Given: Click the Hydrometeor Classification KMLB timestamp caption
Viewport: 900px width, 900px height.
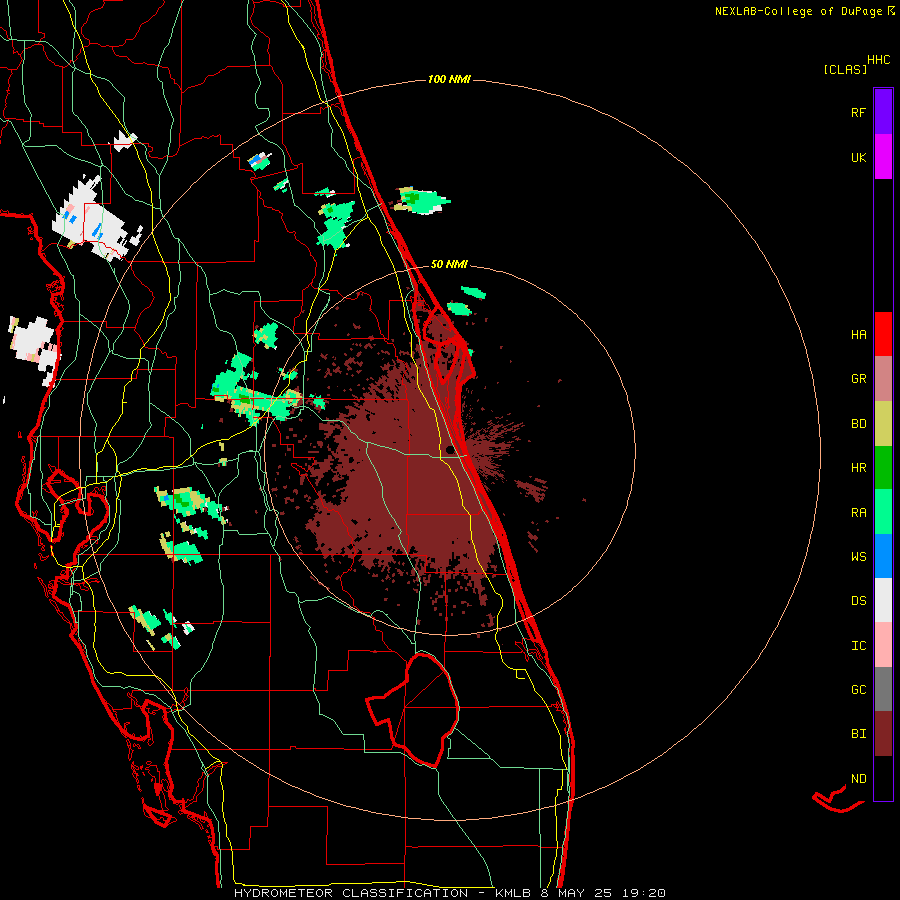Looking at the screenshot, I should coord(449,893).
